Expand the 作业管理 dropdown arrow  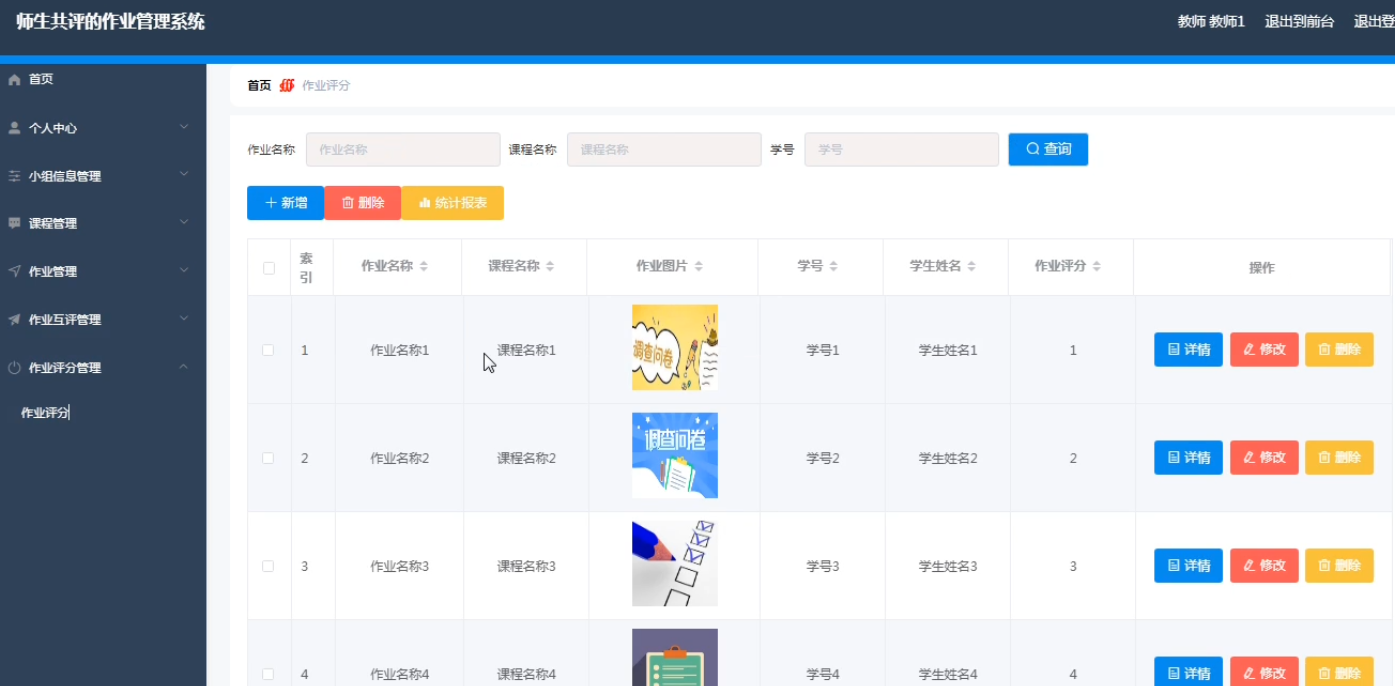pos(183,271)
